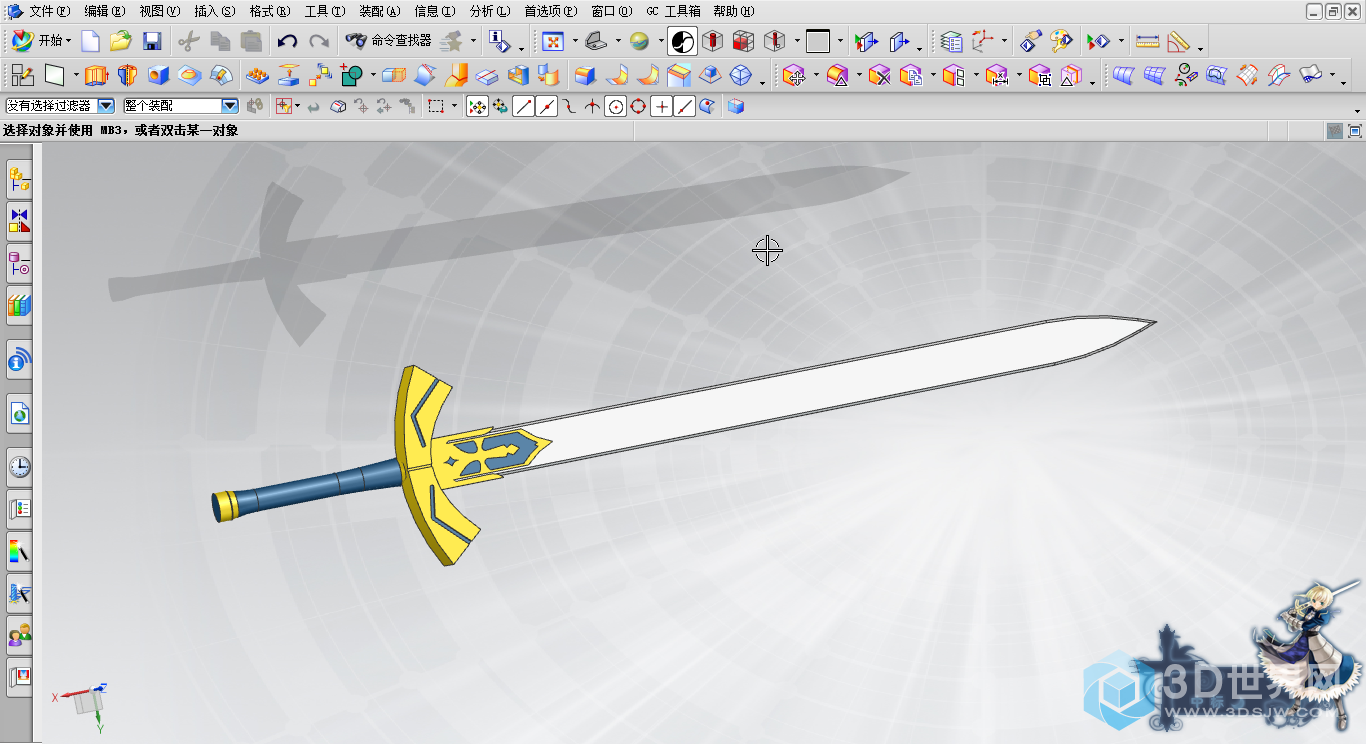
Task: Toggle the end point snap option
Action: [523, 106]
